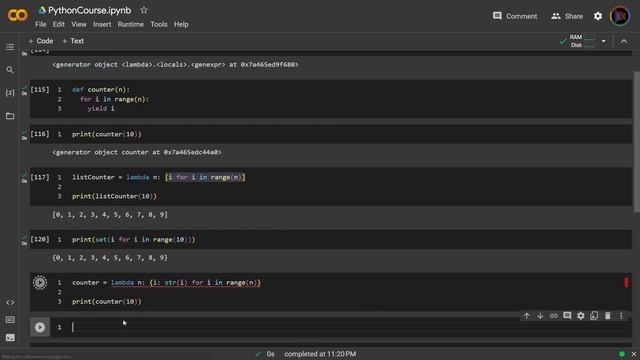This screenshot has width=640, height=360.
Task: Click the Comment button
Action: click(x=515, y=16)
